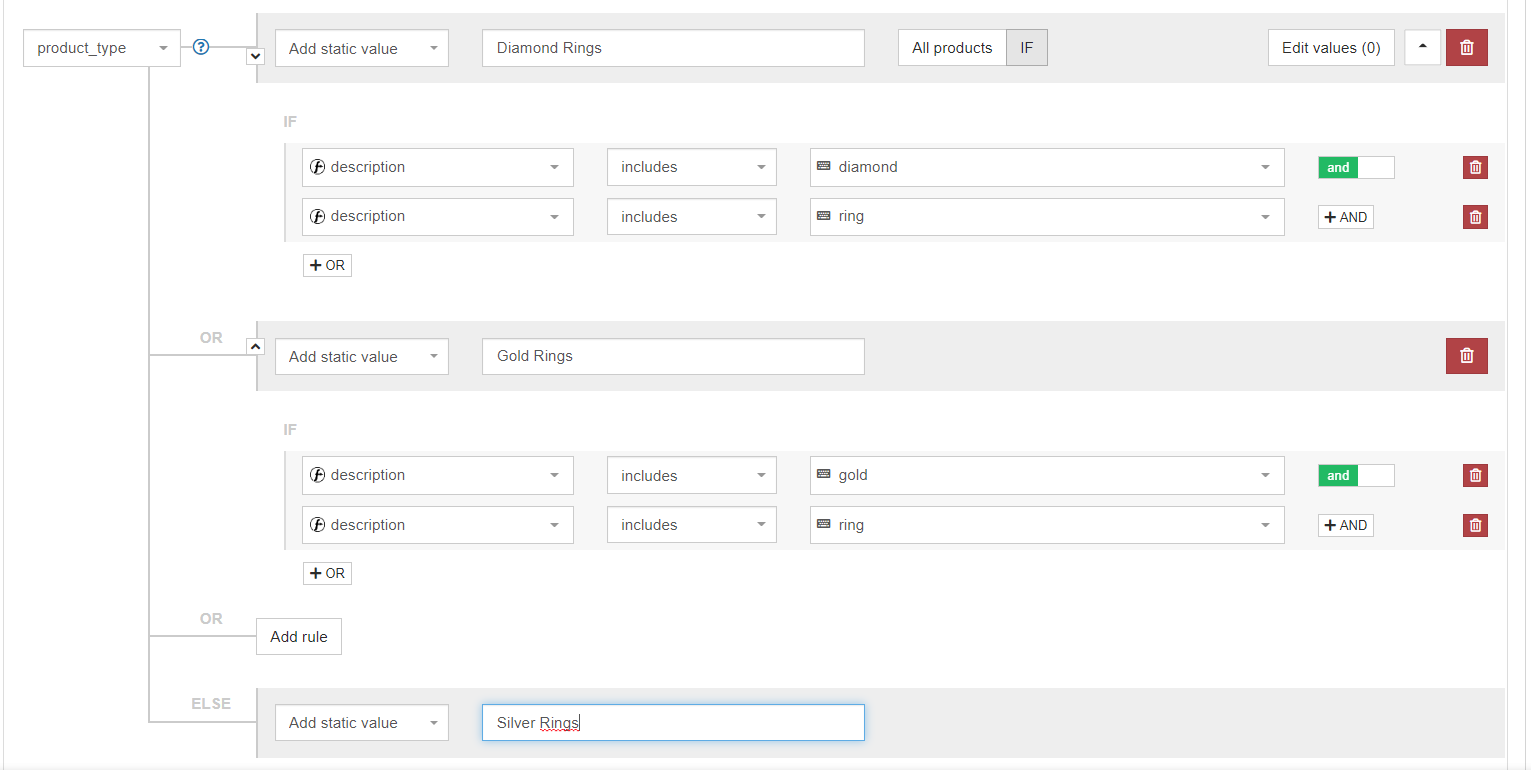Viewport: 1531px width, 770px height.
Task: Delete the 'gold' condition row
Action: (x=1475, y=475)
